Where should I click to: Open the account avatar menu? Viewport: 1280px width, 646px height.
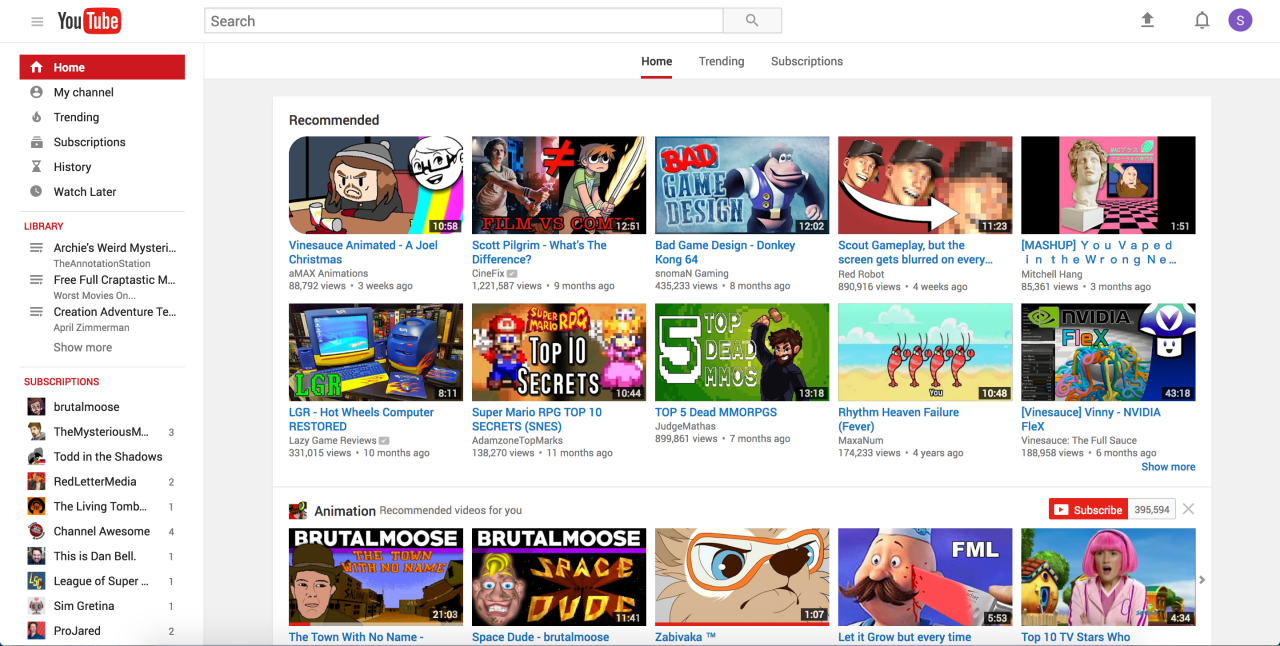pyautogui.click(x=1240, y=20)
